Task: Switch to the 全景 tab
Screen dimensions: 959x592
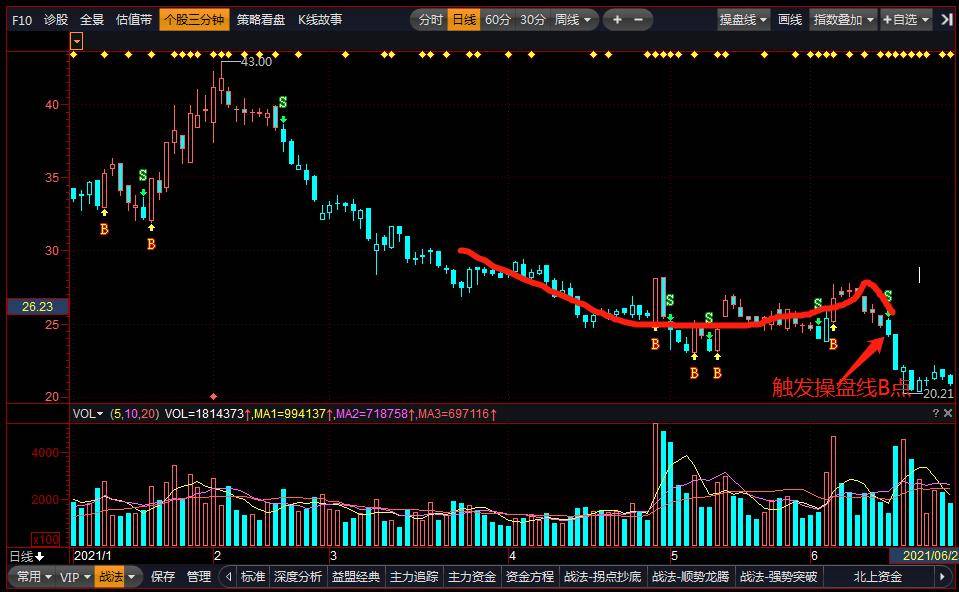Action: [x=92, y=20]
